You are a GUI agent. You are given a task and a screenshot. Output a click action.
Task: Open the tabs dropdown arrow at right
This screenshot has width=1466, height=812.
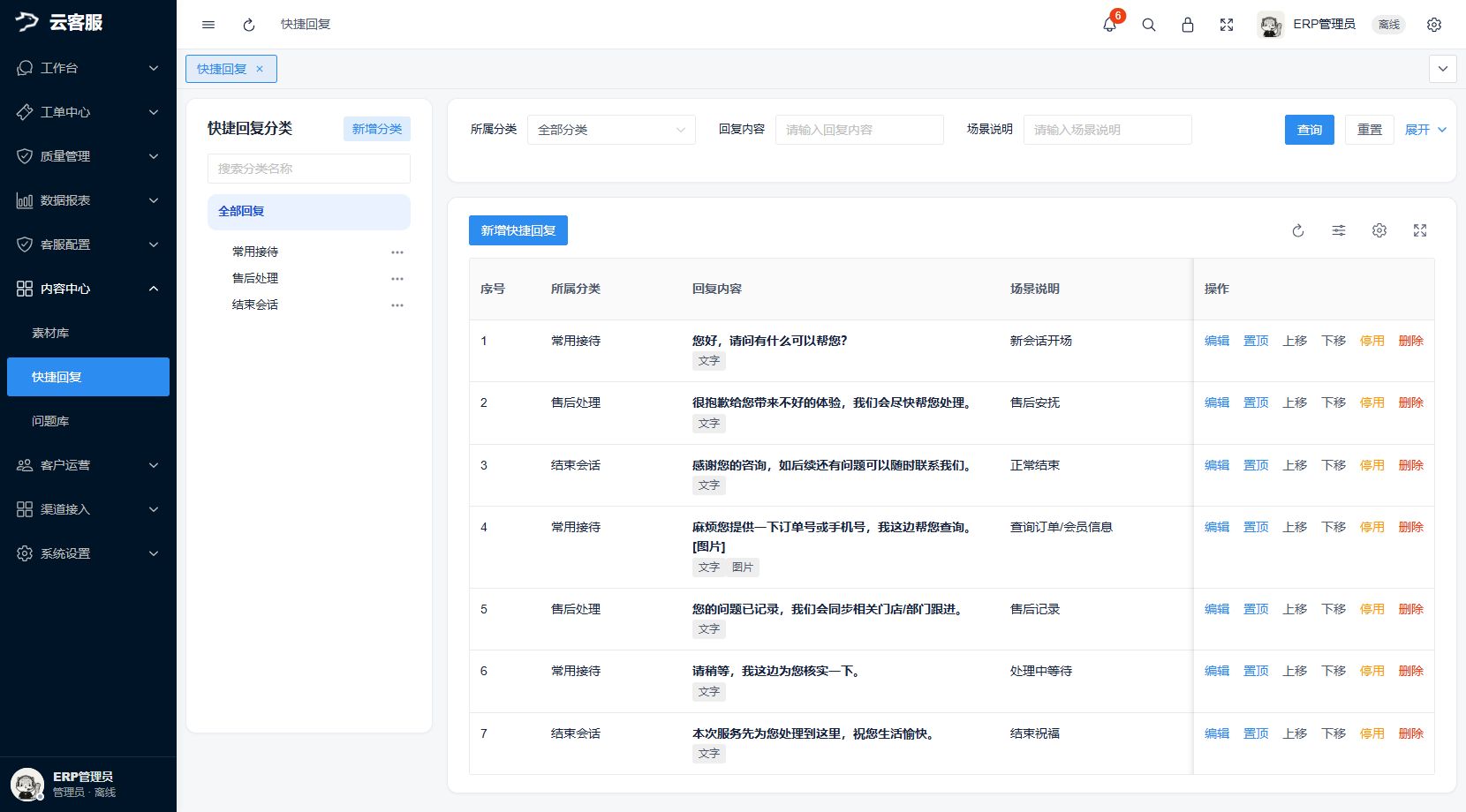[x=1443, y=69]
